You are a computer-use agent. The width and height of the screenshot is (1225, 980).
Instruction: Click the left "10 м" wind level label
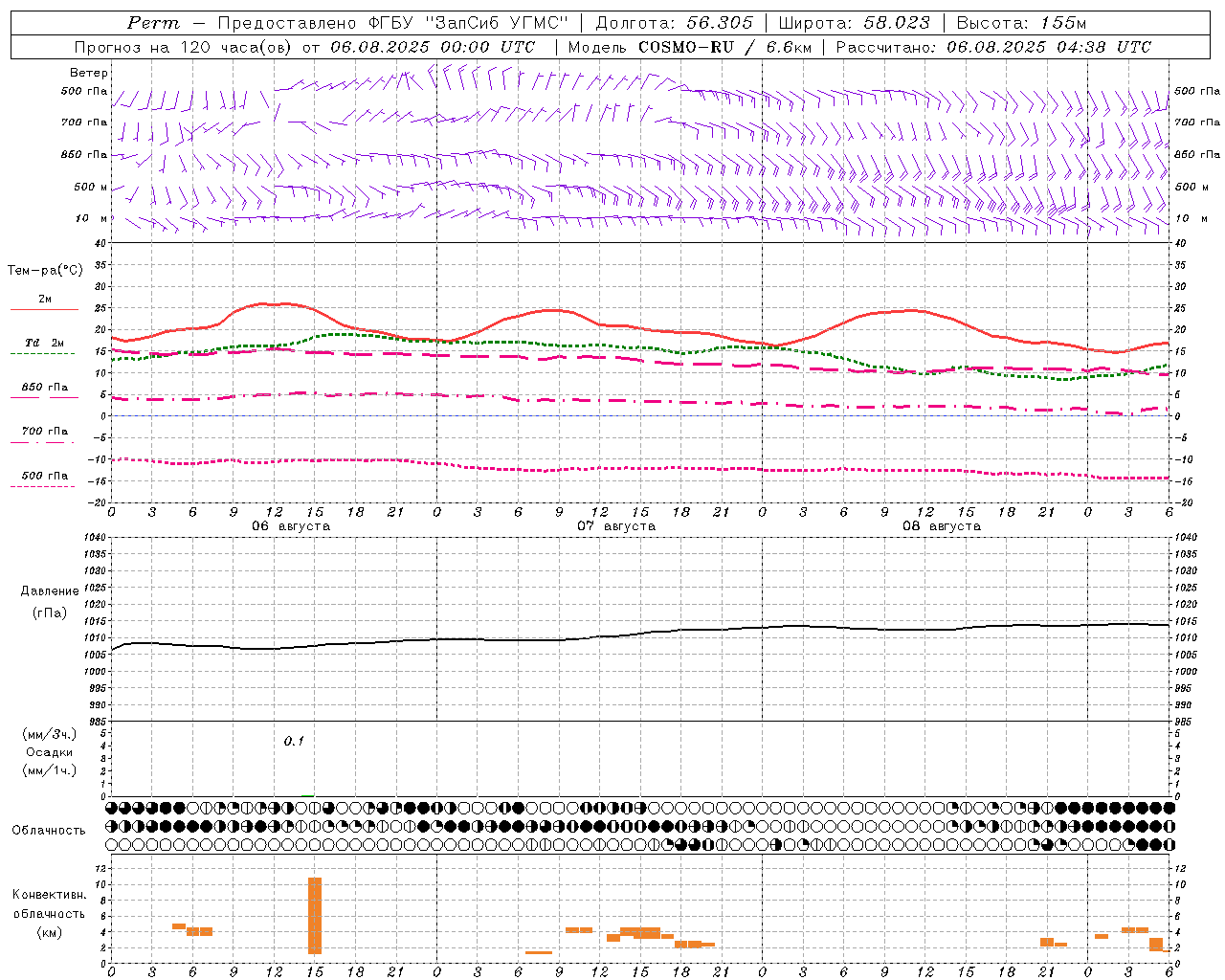[92, 218]
